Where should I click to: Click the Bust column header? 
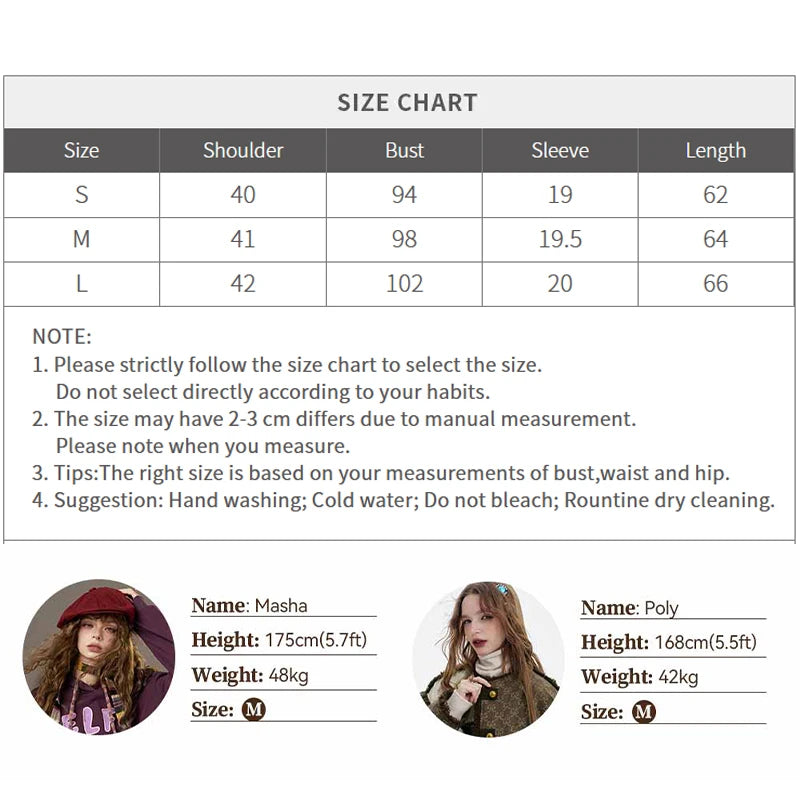pyautogui.click(x=405, y=151)
